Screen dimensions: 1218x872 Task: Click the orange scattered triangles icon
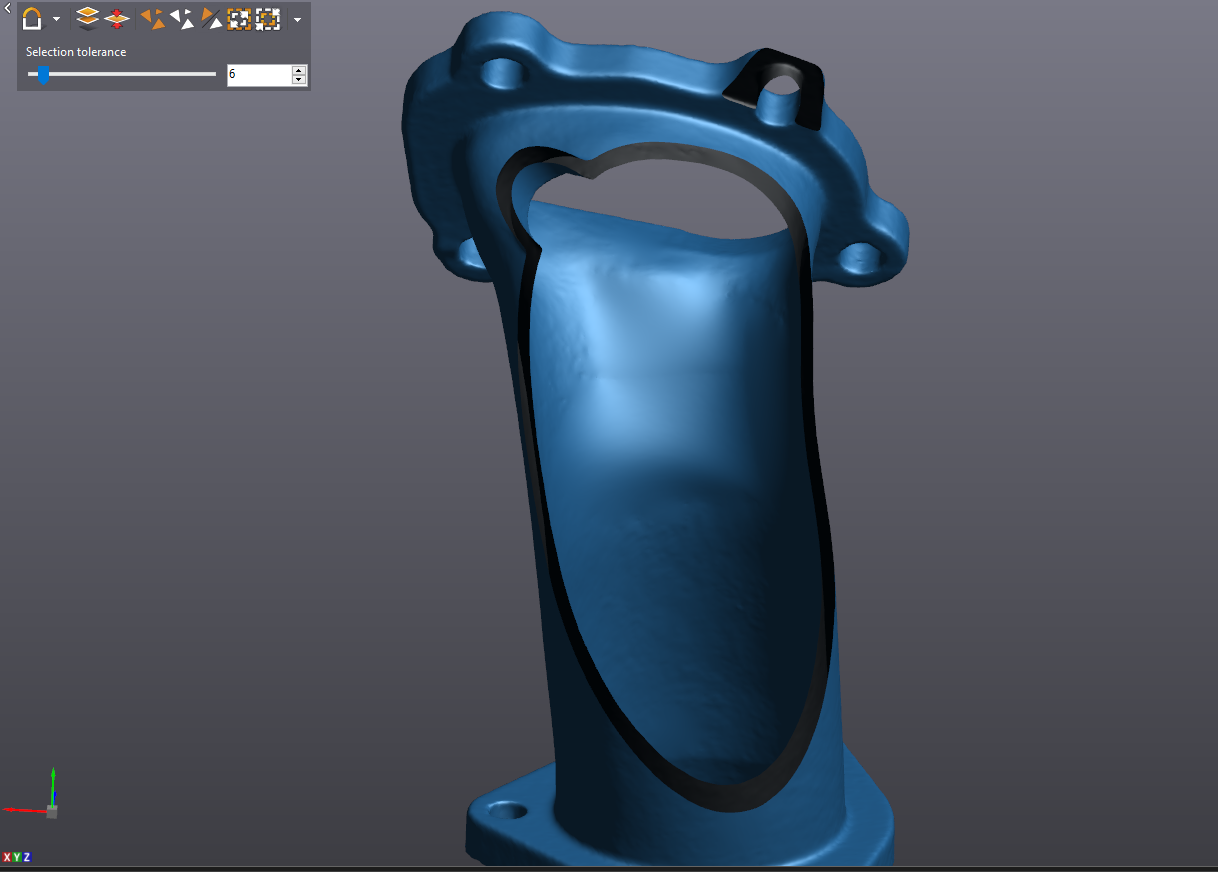(153, 19)
